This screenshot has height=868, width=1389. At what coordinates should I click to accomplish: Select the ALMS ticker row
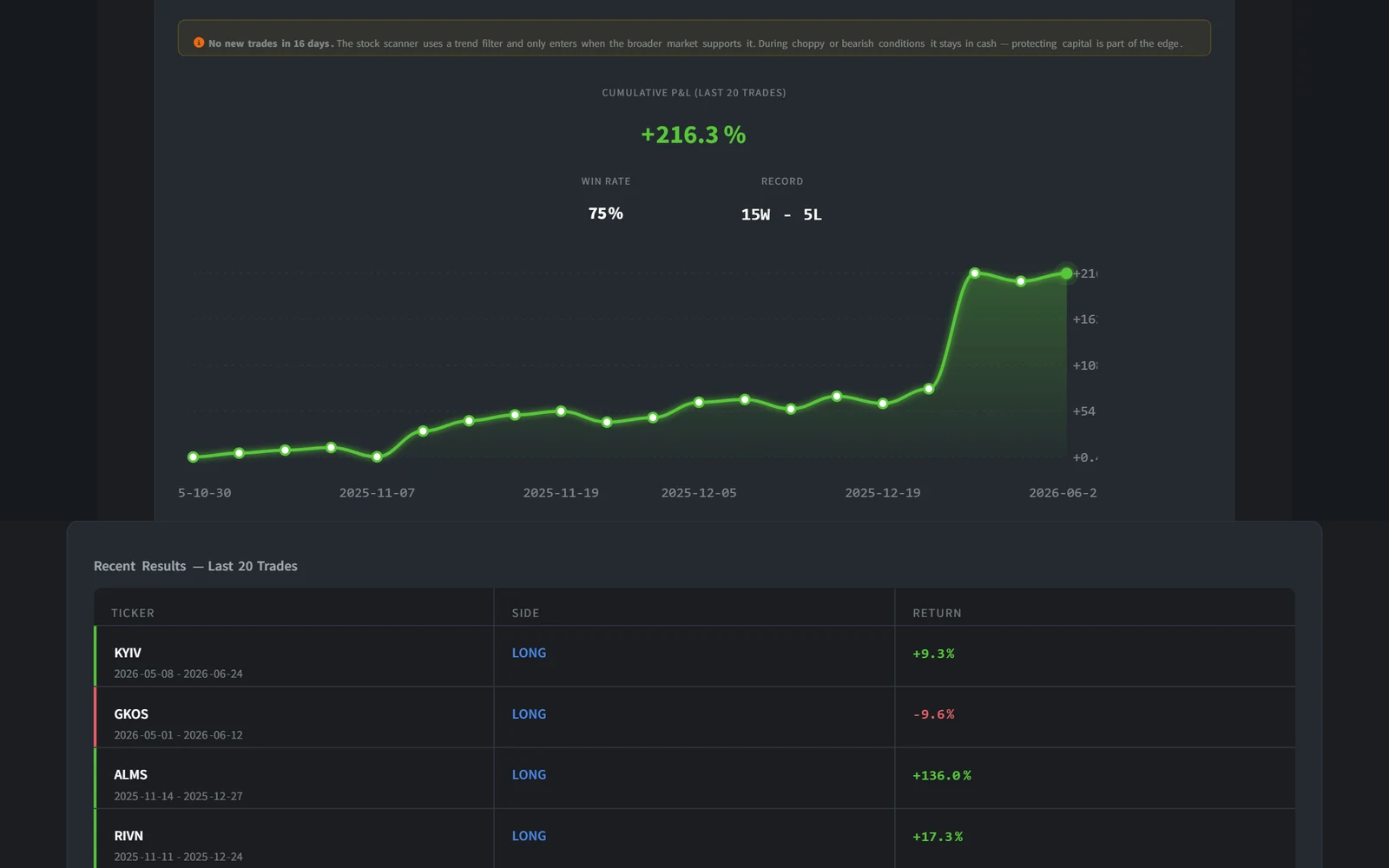(694, 779)
